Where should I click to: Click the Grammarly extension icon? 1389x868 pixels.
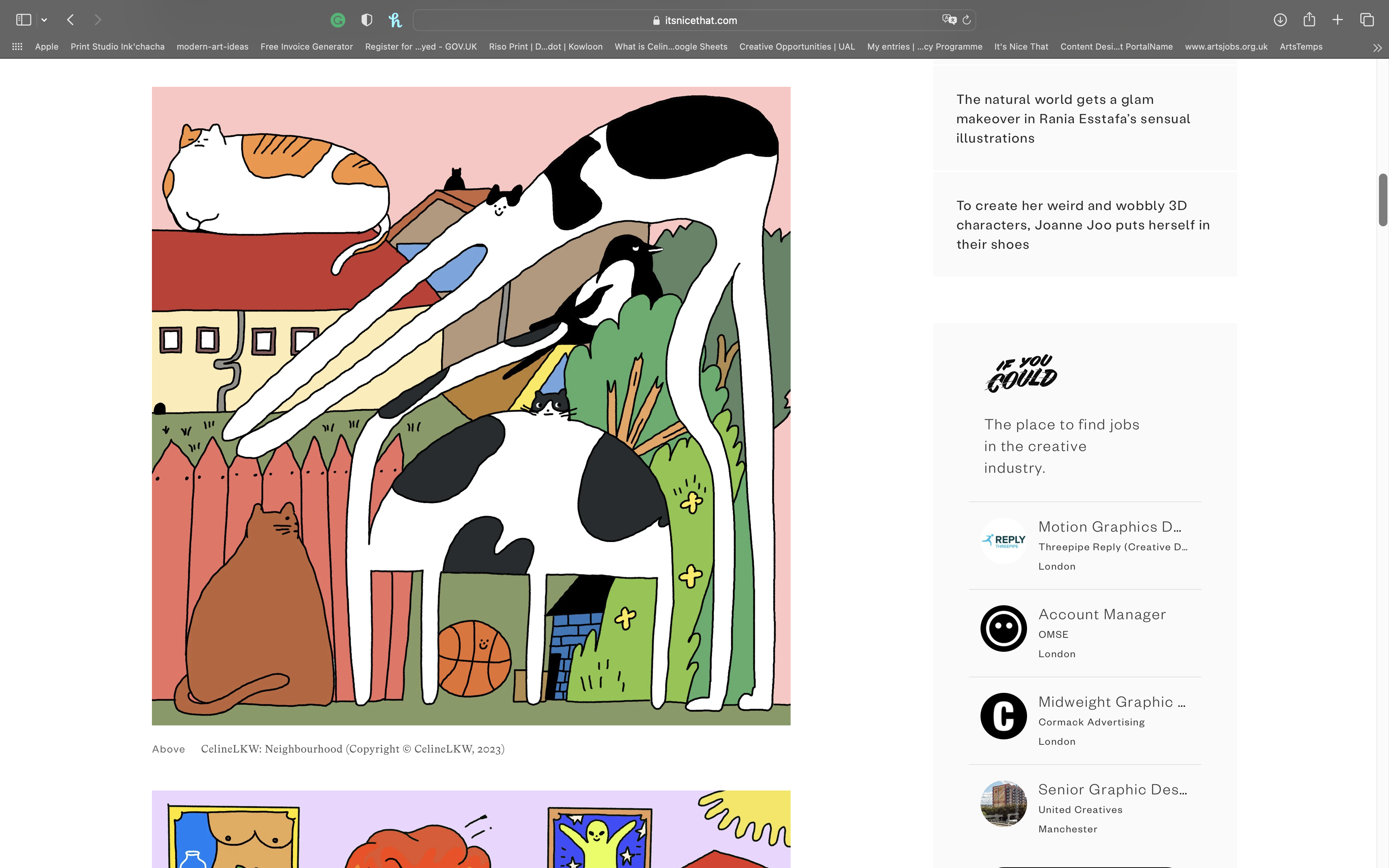(x=338, y=21)
